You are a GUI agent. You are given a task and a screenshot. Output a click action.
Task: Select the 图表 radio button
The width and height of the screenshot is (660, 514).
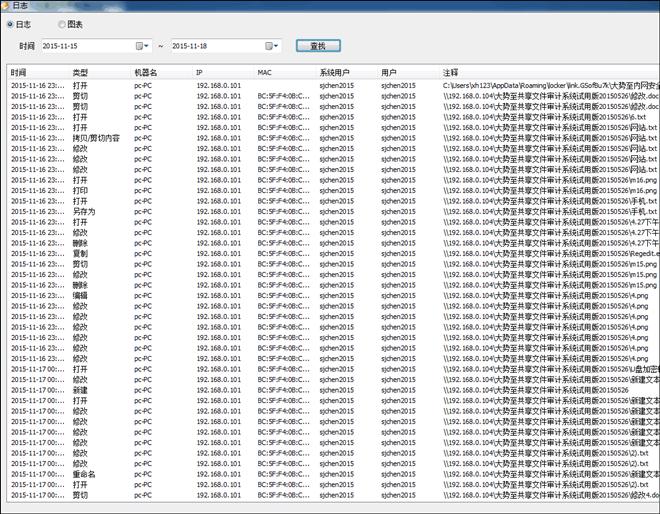point(62,23)
